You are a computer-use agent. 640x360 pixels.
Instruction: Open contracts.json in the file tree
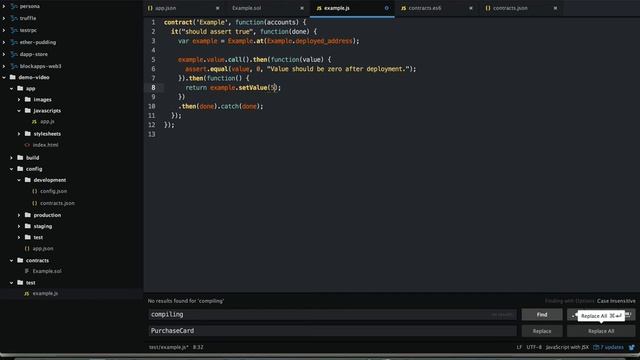(x=57, y=203)
